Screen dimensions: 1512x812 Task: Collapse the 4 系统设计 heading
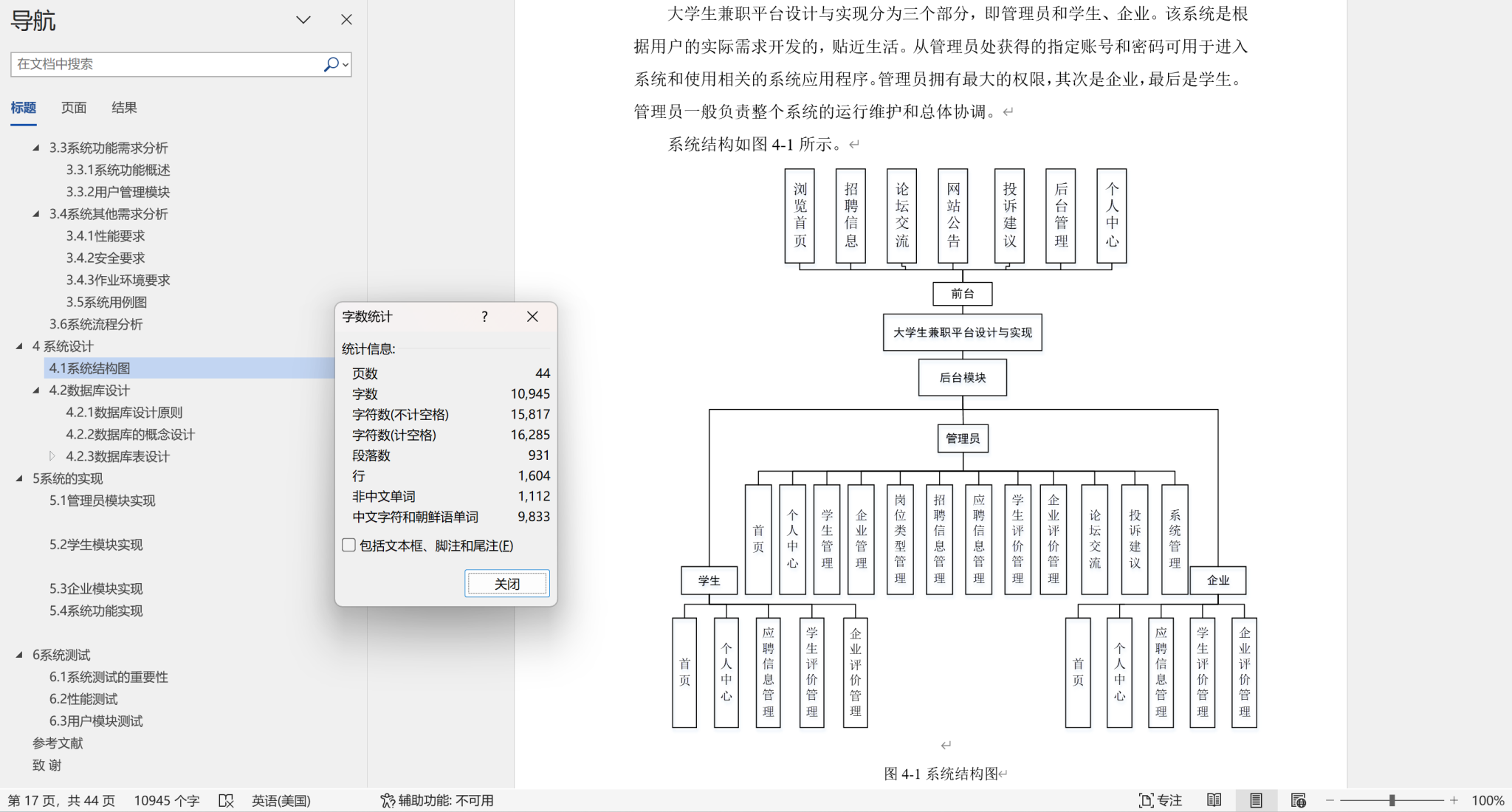(x=20, y=346)
